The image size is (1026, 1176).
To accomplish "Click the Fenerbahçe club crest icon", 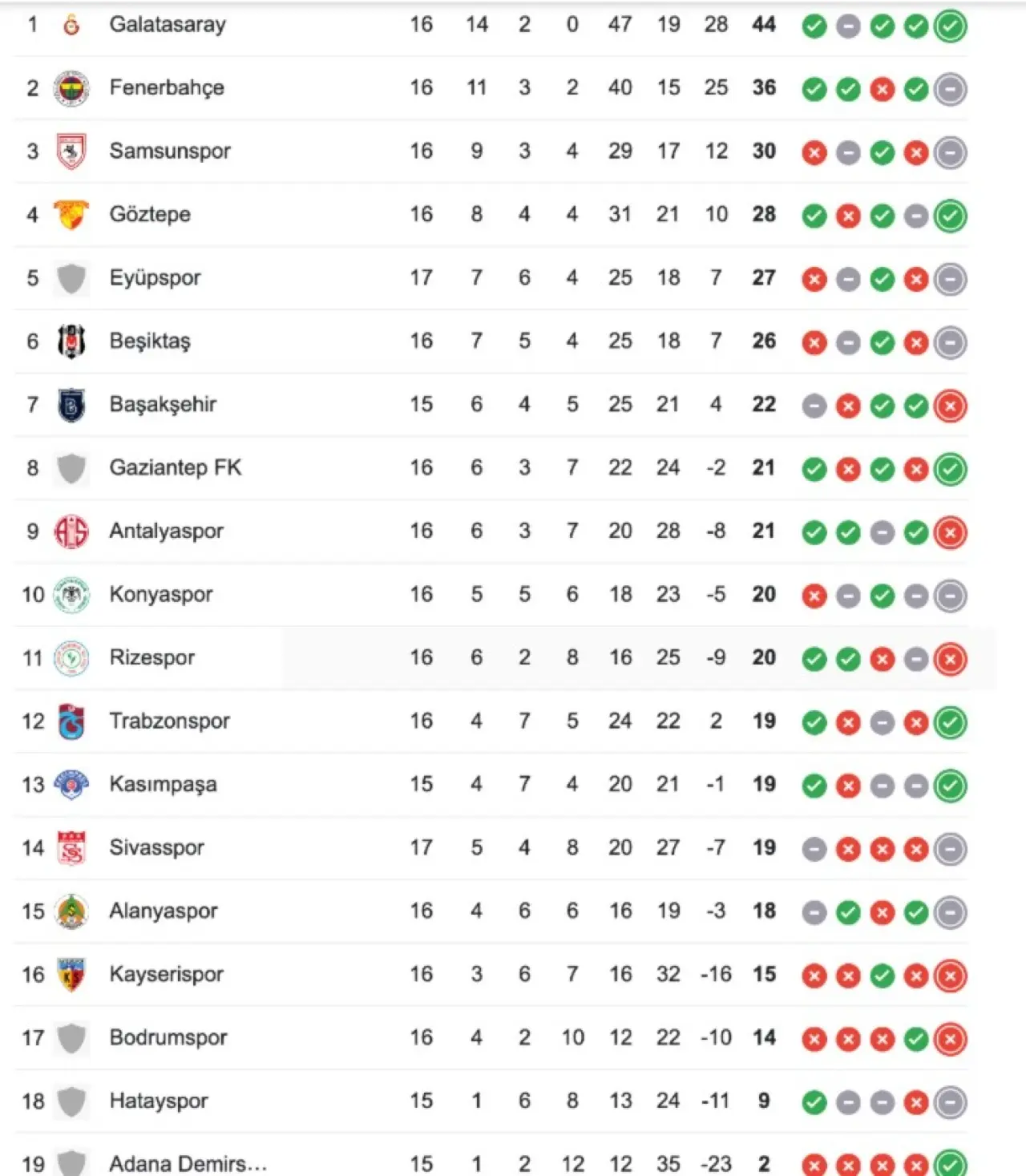I will coord(71,88).
